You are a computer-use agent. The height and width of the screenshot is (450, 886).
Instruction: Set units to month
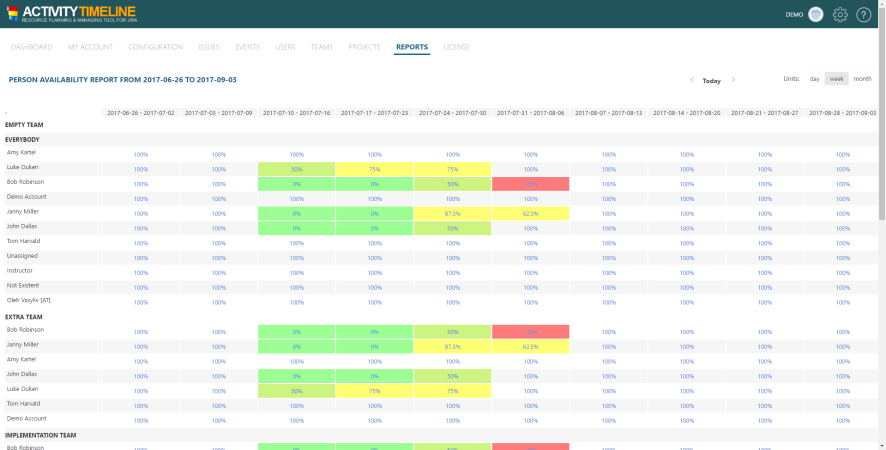tap(862, 79)
